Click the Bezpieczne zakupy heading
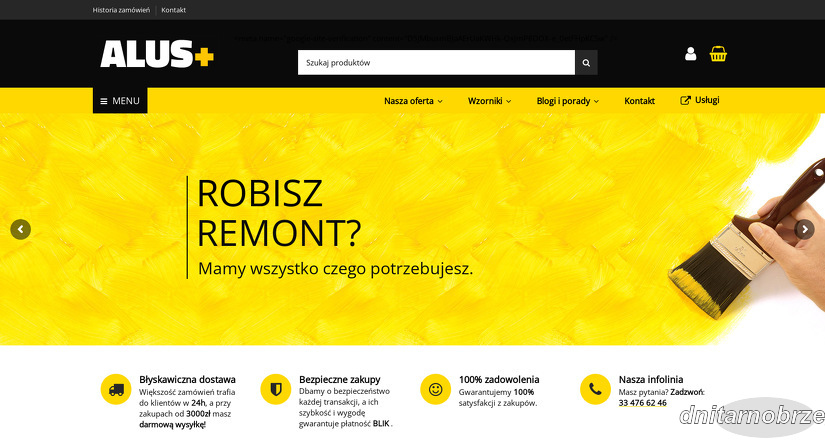Image resolution: width=825 pixels, height=447 pixels. 339,379
